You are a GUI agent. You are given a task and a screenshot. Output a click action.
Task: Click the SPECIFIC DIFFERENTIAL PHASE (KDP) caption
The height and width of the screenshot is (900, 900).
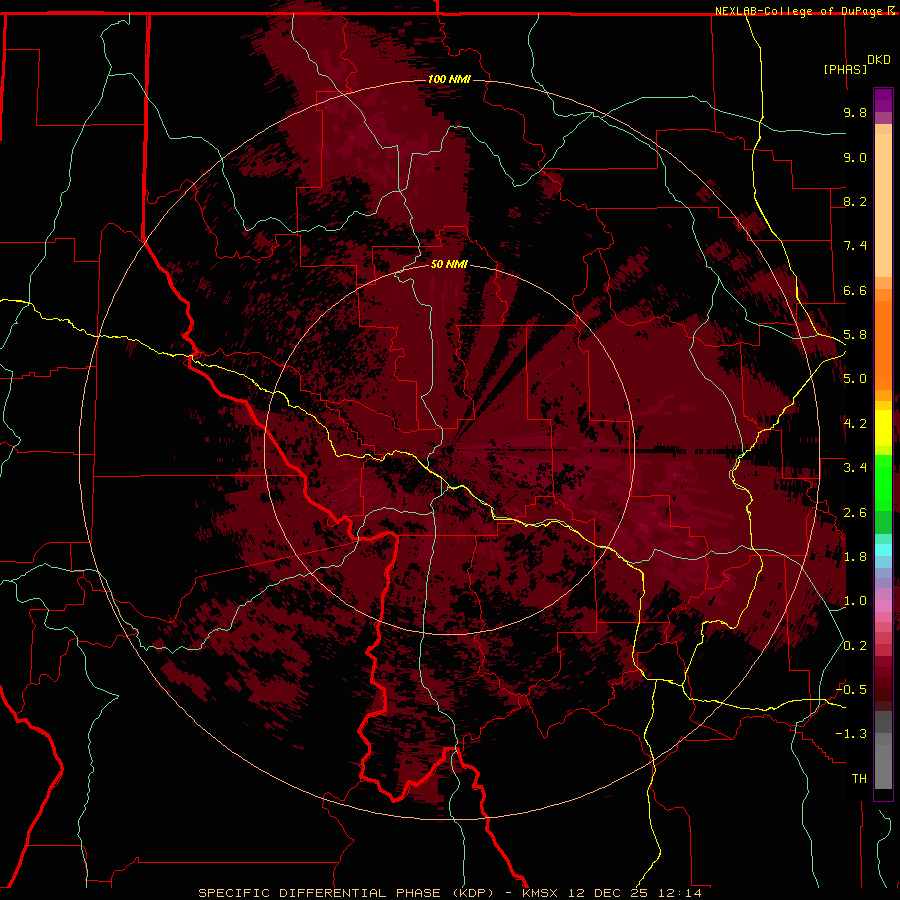click(346, 893)
